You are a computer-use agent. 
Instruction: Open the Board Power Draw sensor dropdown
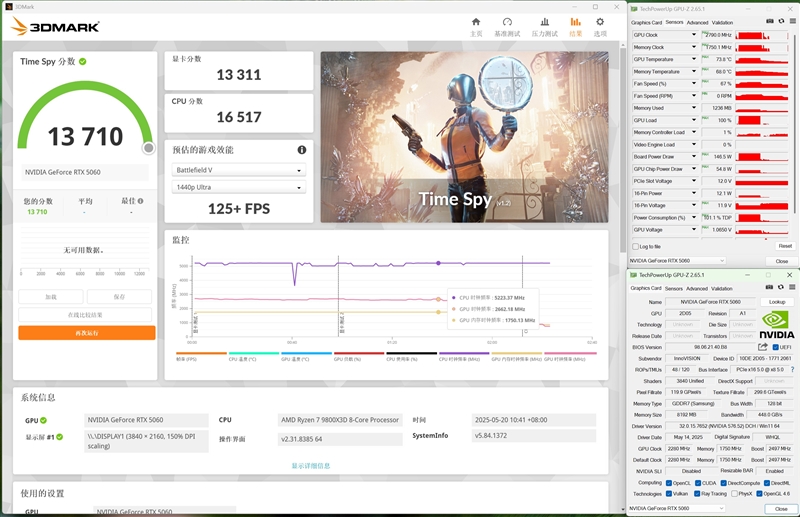(x=693, y=157)
